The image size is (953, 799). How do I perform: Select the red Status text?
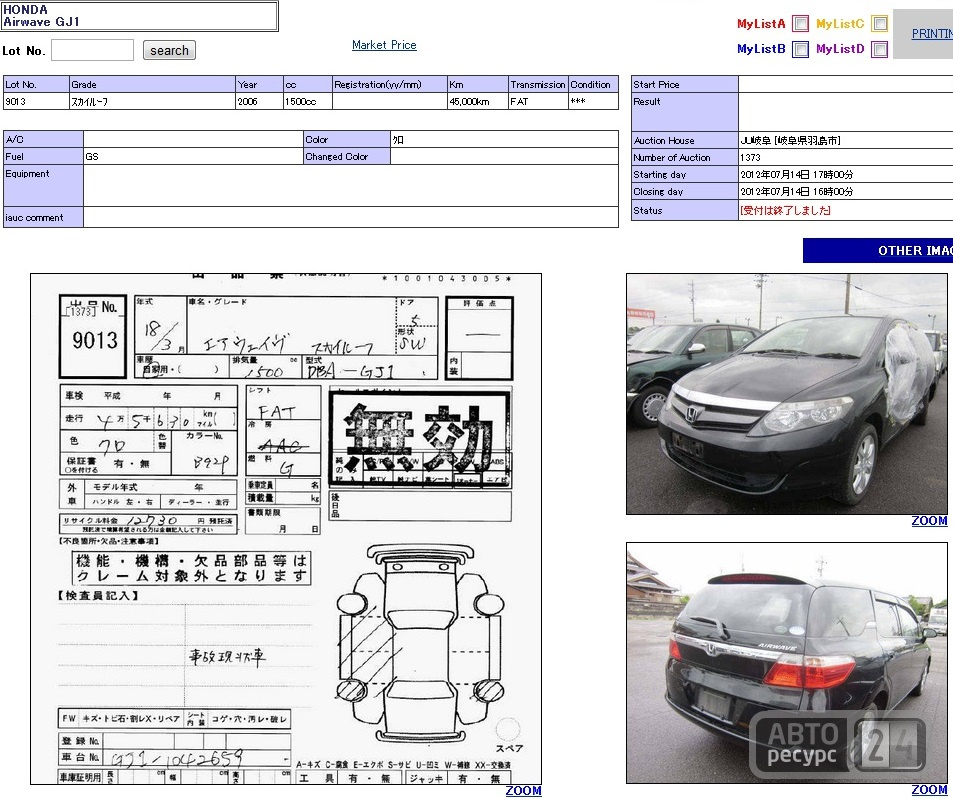785,210
